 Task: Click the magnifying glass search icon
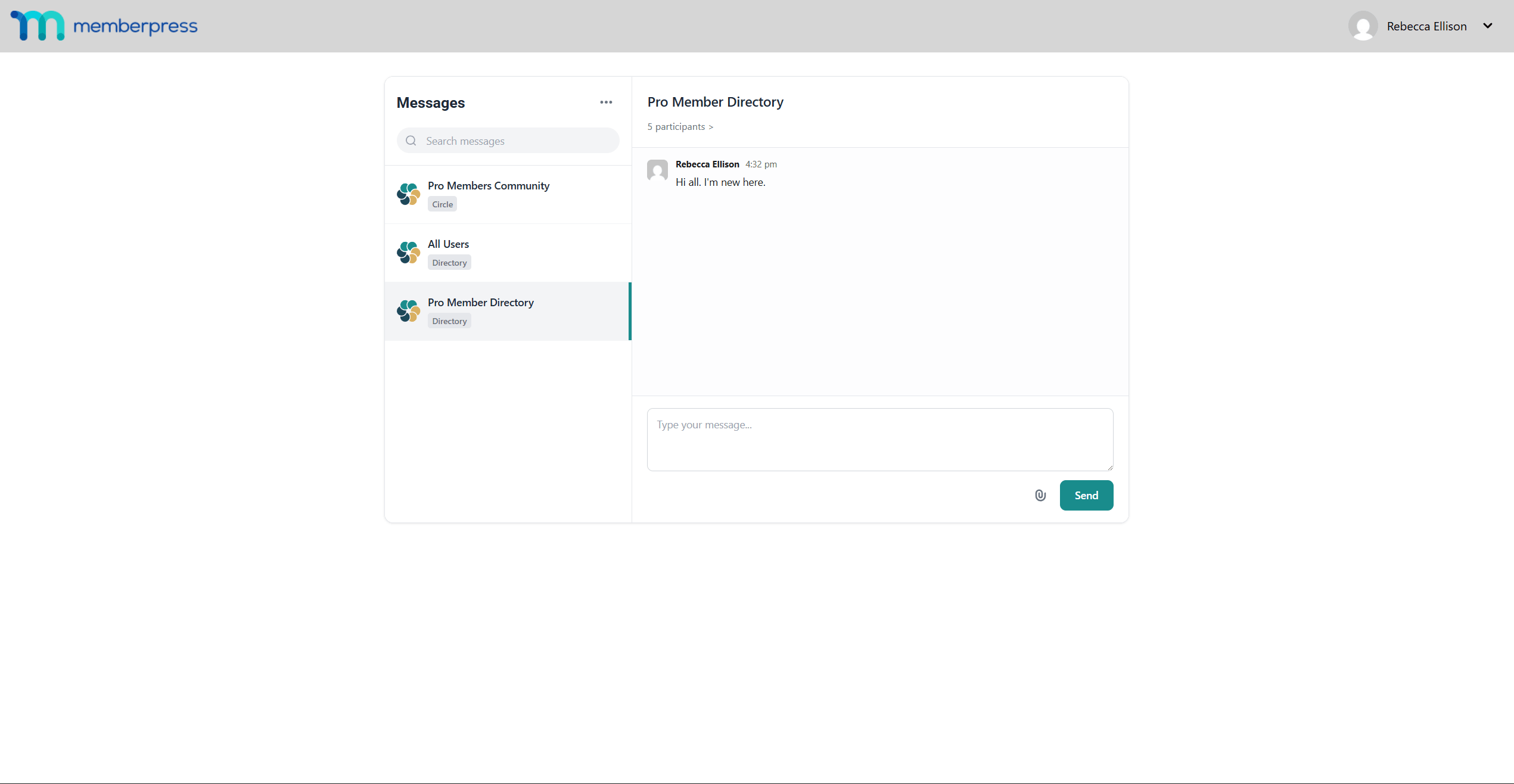click(411, 141)
